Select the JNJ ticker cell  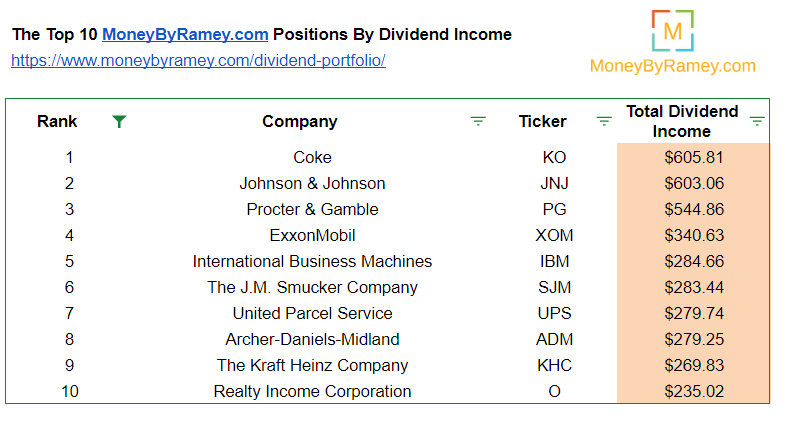(x=554, y=184)
